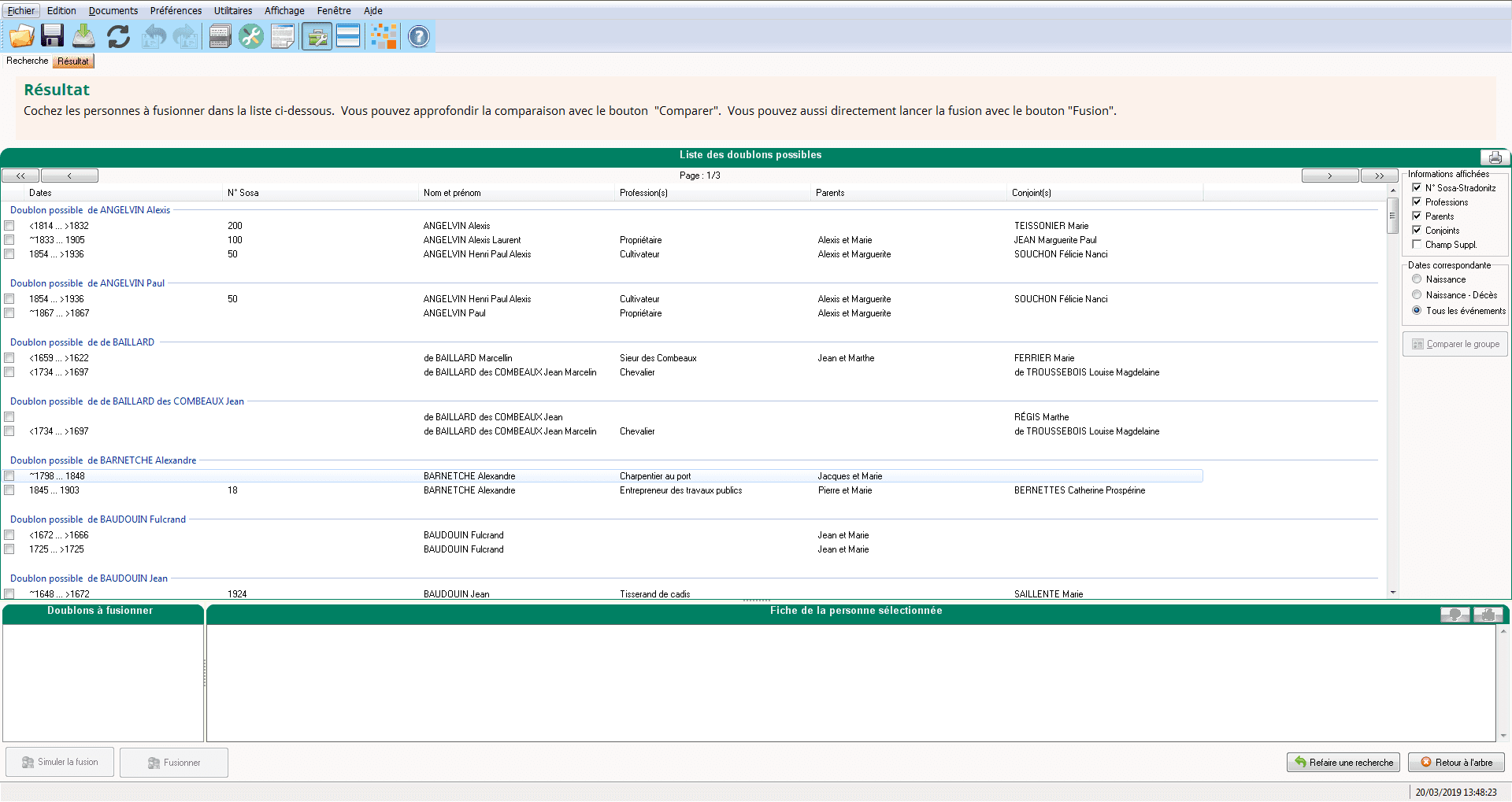Open the Préférences menu
Viewport: 1512px width, 802px height.
click(176, 11)
